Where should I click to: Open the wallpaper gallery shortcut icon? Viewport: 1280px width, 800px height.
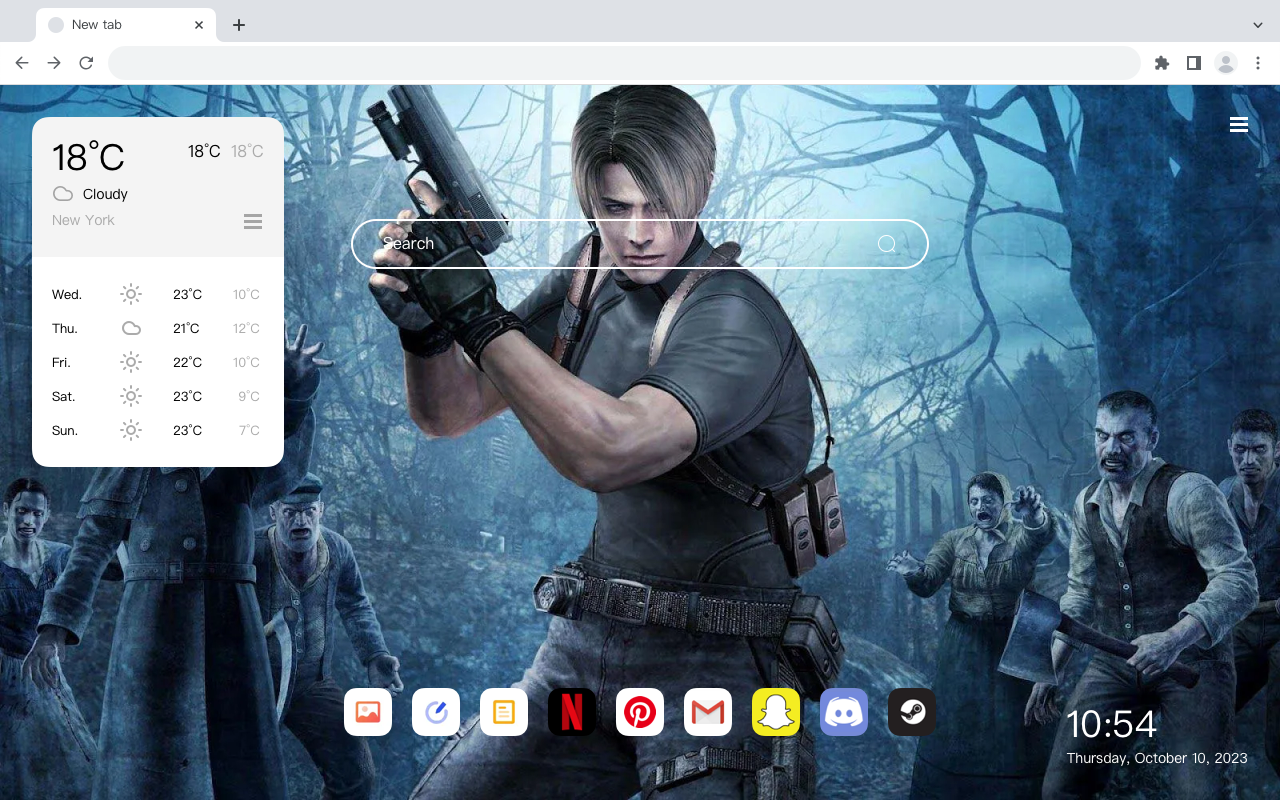[368, 712]
